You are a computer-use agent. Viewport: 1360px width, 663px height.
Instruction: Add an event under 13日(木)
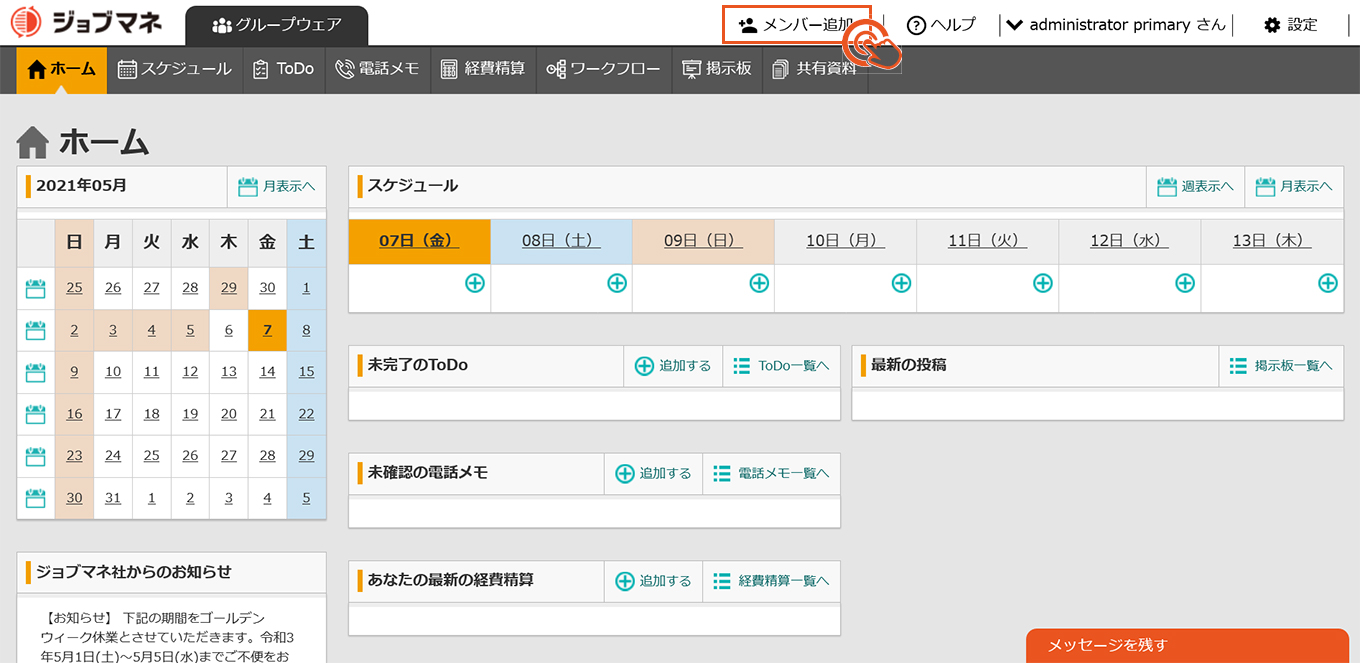tap(1328, 283)
